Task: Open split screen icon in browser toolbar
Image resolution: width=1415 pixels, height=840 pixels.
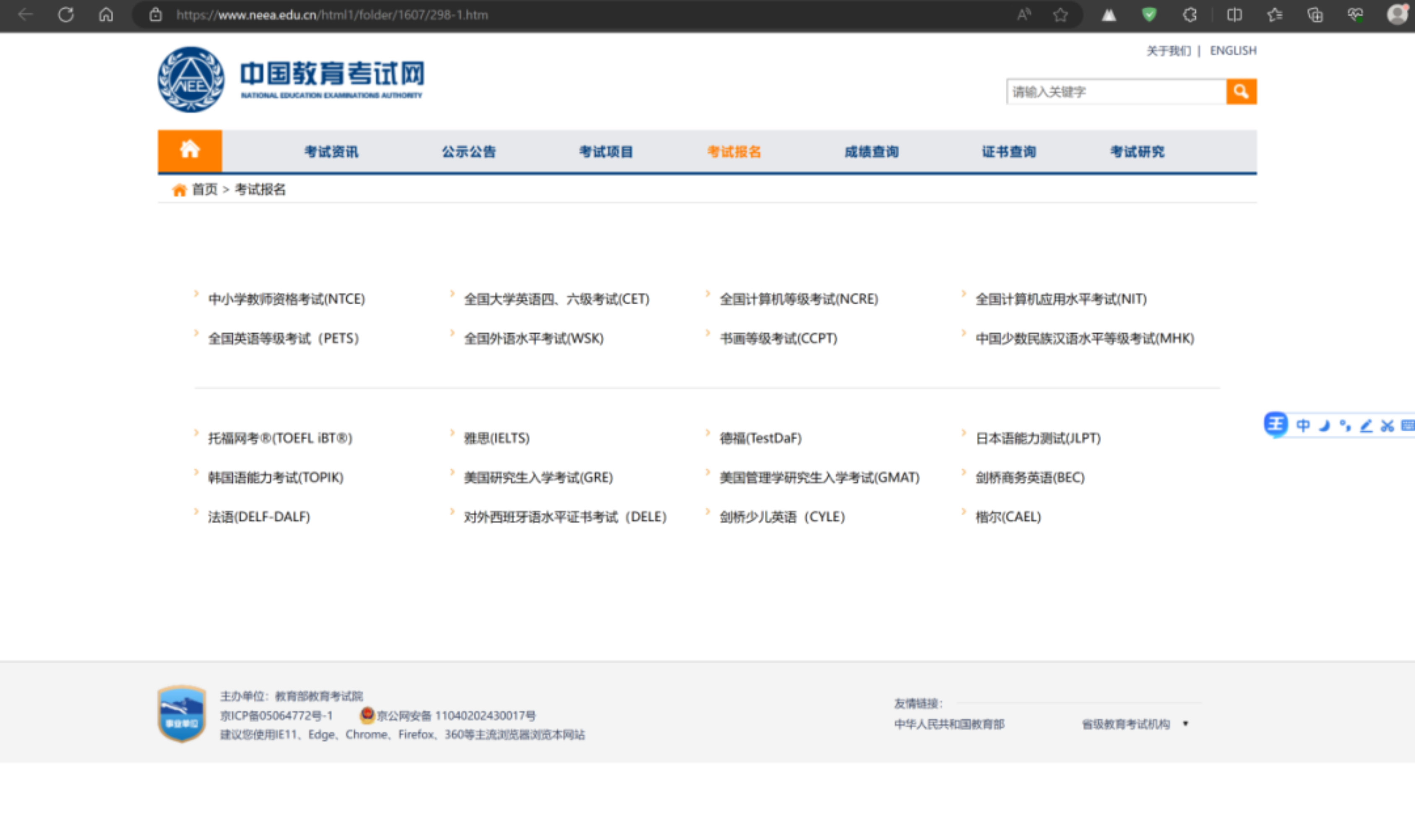Action: [x=1234, y=15]
